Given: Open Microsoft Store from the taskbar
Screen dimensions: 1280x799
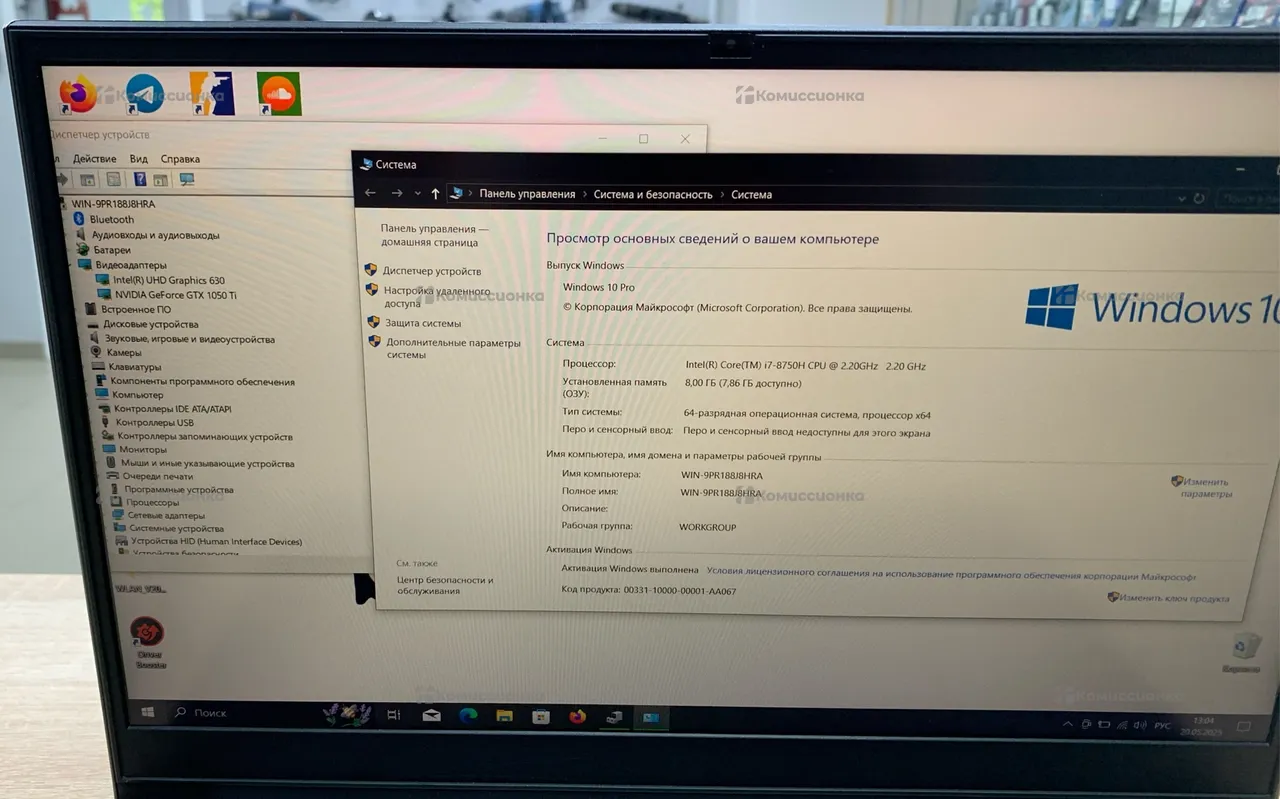Looking at the screenshot, I should pyautogui.click(x=541, y=716).
